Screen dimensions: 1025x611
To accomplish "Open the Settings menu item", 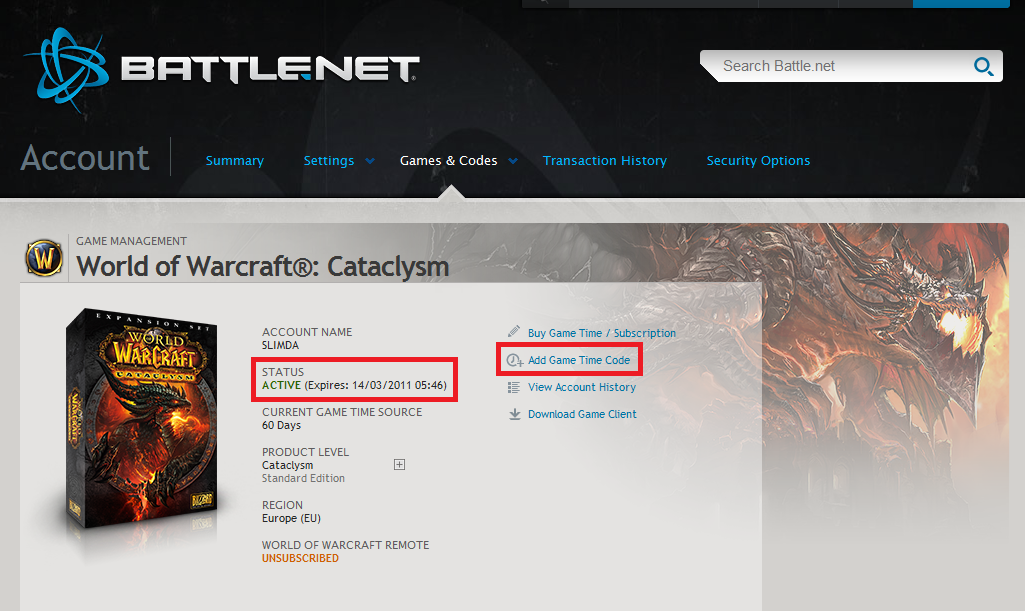I will tap(329, 160).
